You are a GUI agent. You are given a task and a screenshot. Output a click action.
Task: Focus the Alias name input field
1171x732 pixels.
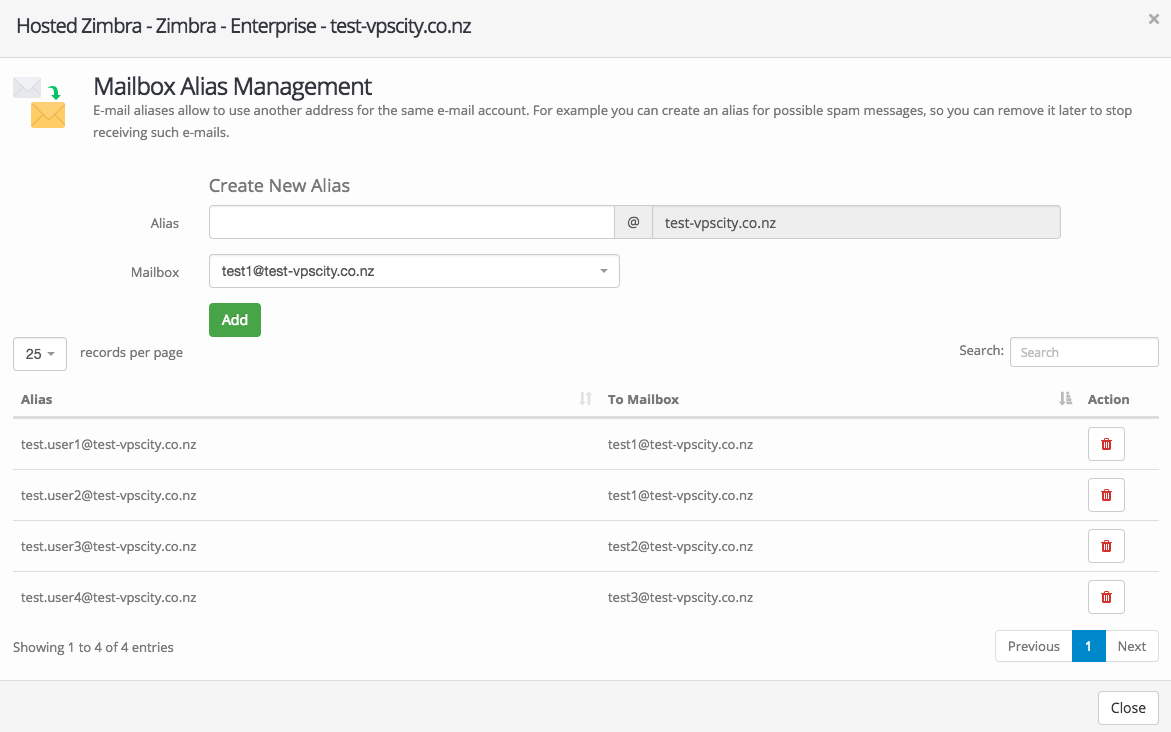tap(411, 223)
